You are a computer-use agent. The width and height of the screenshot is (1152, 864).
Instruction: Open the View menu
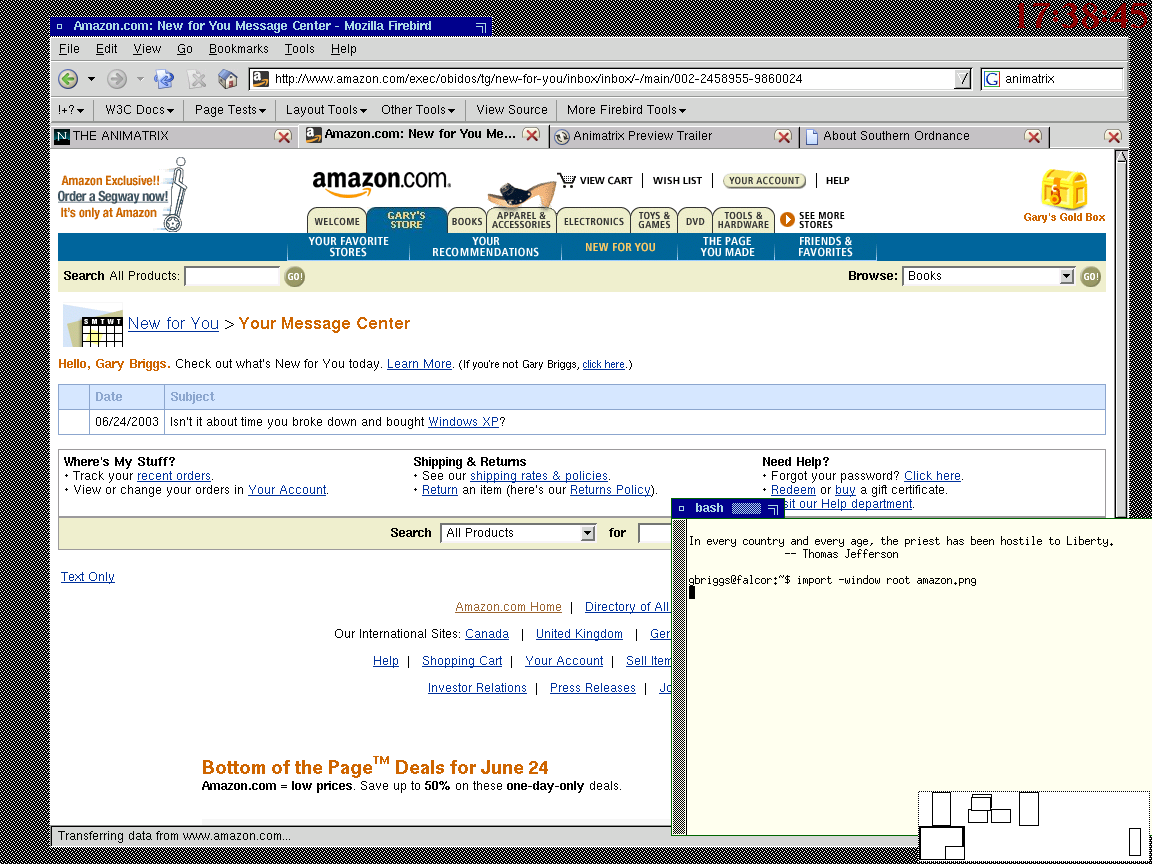pyautogui.click(x=147, y=49)
